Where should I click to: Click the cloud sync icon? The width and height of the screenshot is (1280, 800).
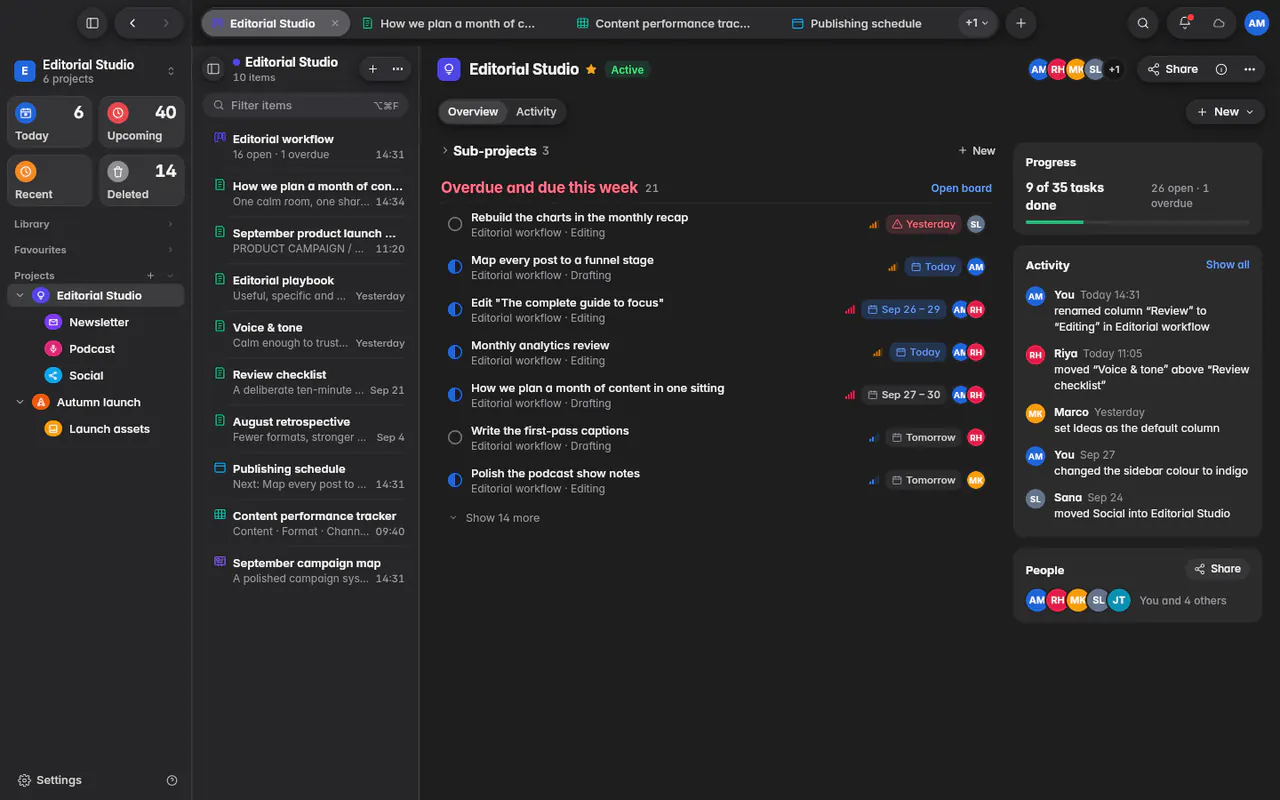[1219, 23]
